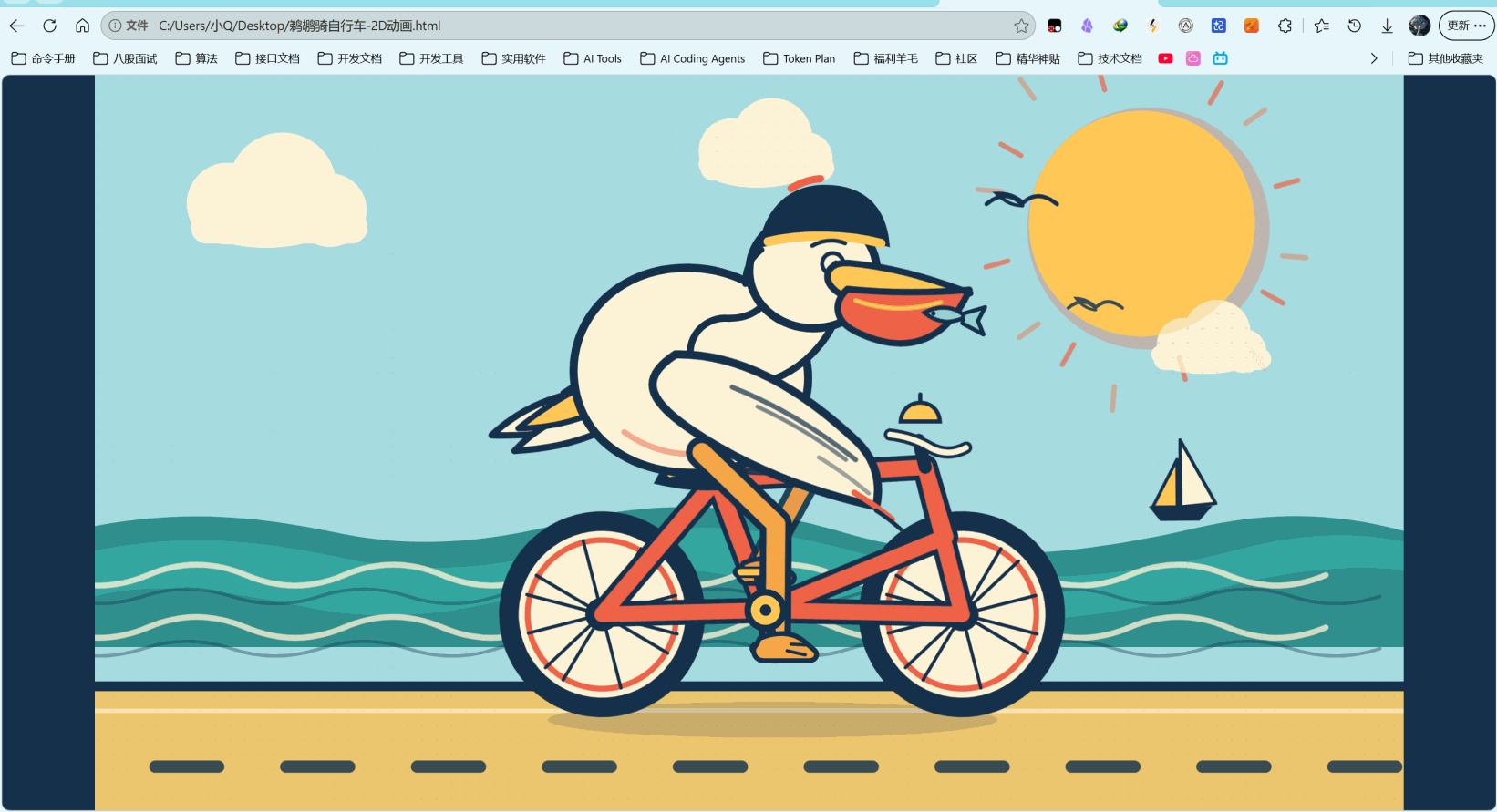The height and width of the screenshot is (812, 1497).
Task: Bookmark this page with the star icon
Action: [x=1021, y=26]
